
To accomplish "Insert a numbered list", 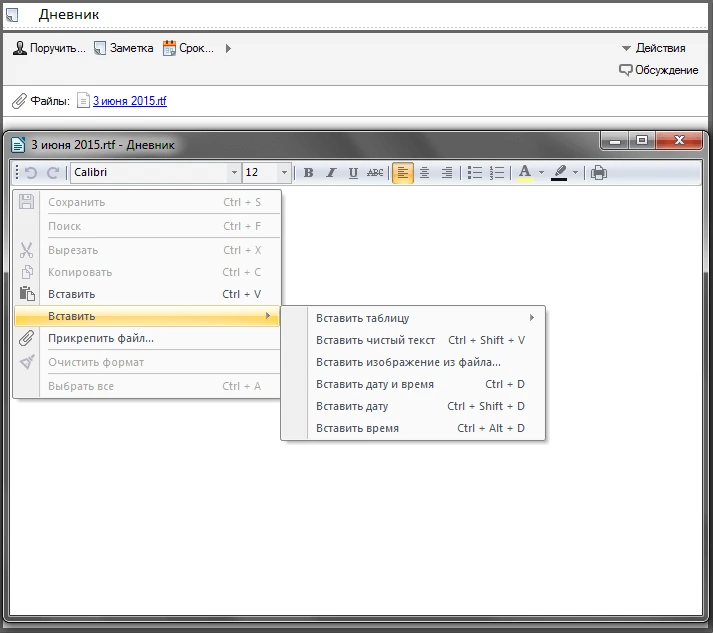I will tap(497, 173).
